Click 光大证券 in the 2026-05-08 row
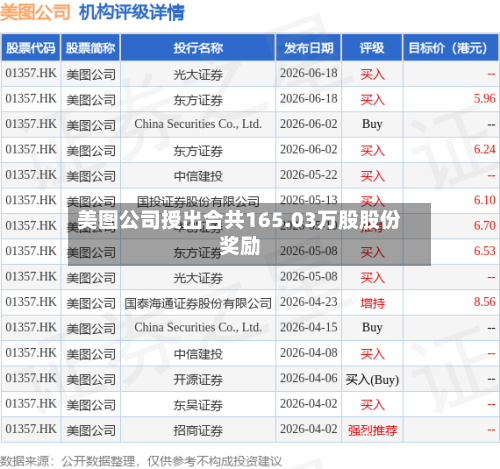500x469 pixels. pyautogui.click(x=198, y=277)
